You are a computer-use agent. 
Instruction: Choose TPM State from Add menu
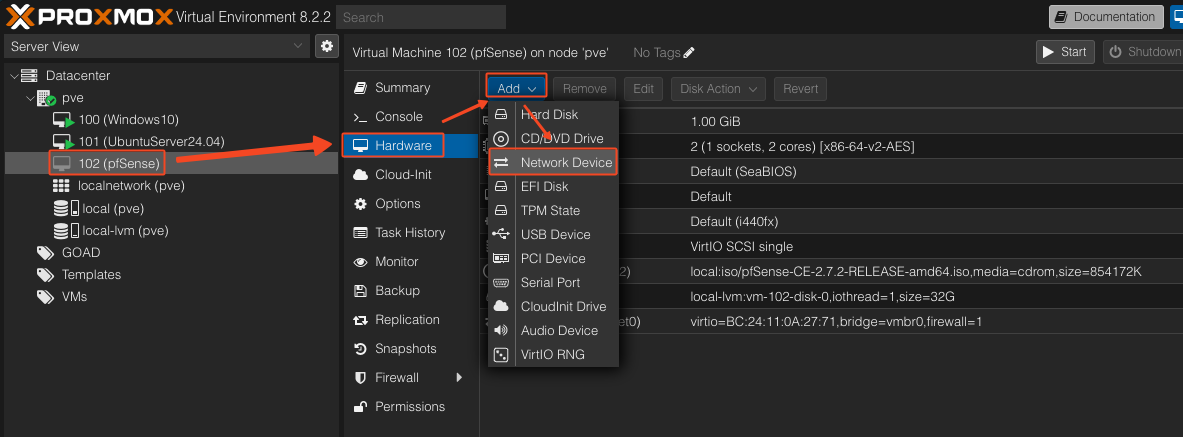point(553,211)
